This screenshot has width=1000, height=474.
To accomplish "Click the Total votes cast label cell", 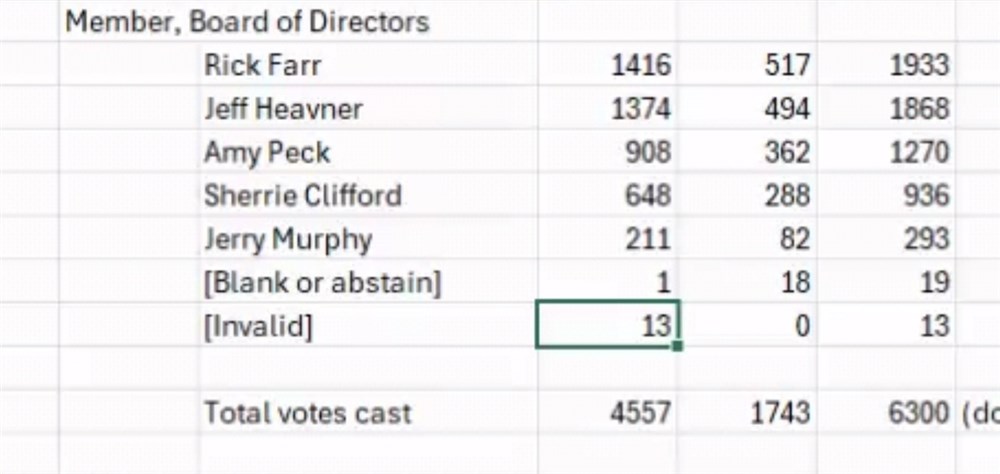I will tap(369, 413).
